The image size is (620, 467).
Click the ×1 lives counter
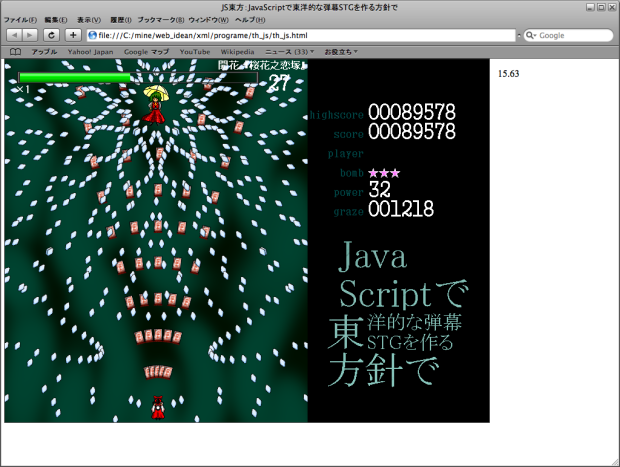(x=23, y=89)
